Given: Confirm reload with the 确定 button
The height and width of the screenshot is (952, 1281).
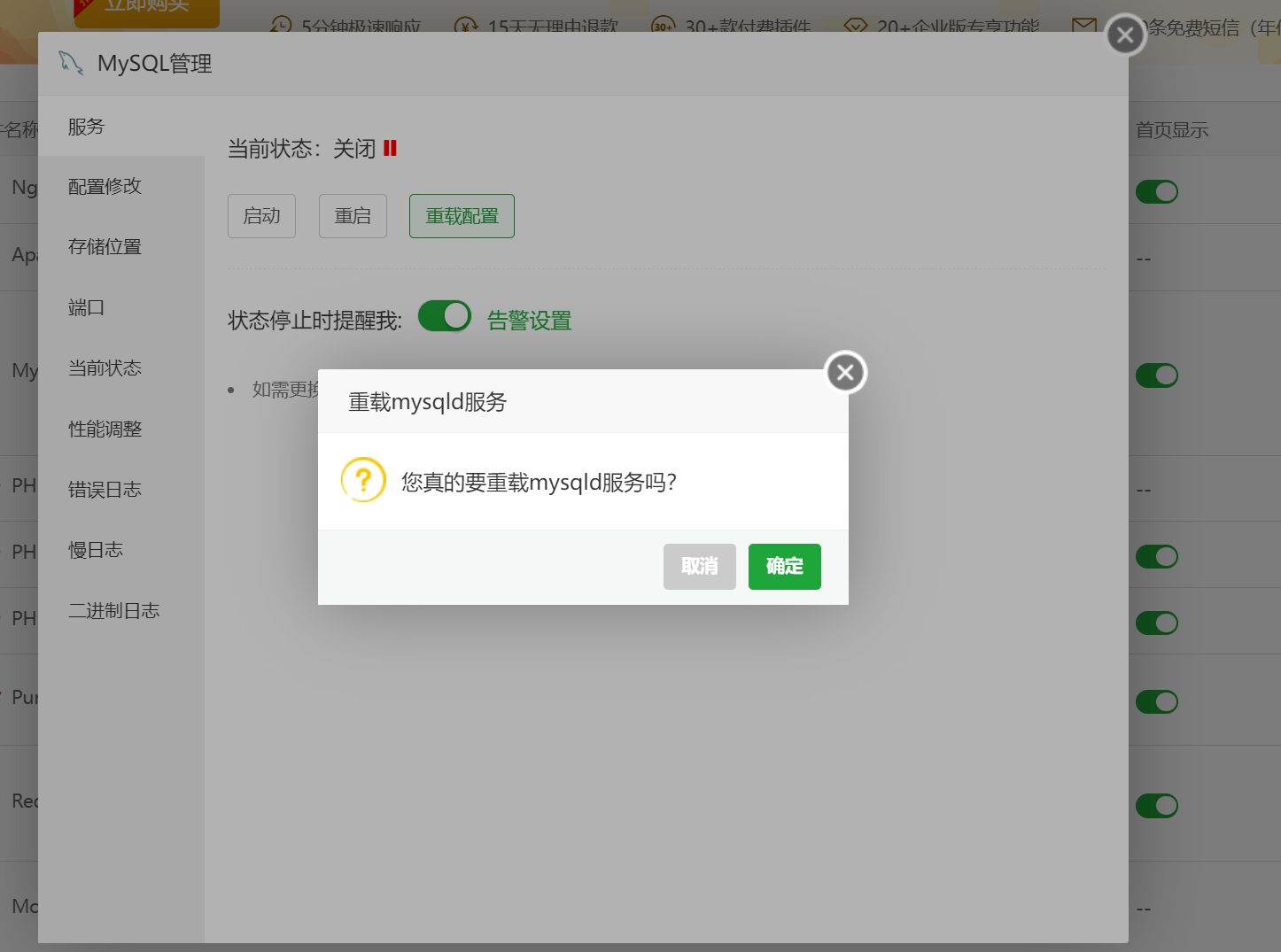Looking at the screenshot, I should 784,567.
